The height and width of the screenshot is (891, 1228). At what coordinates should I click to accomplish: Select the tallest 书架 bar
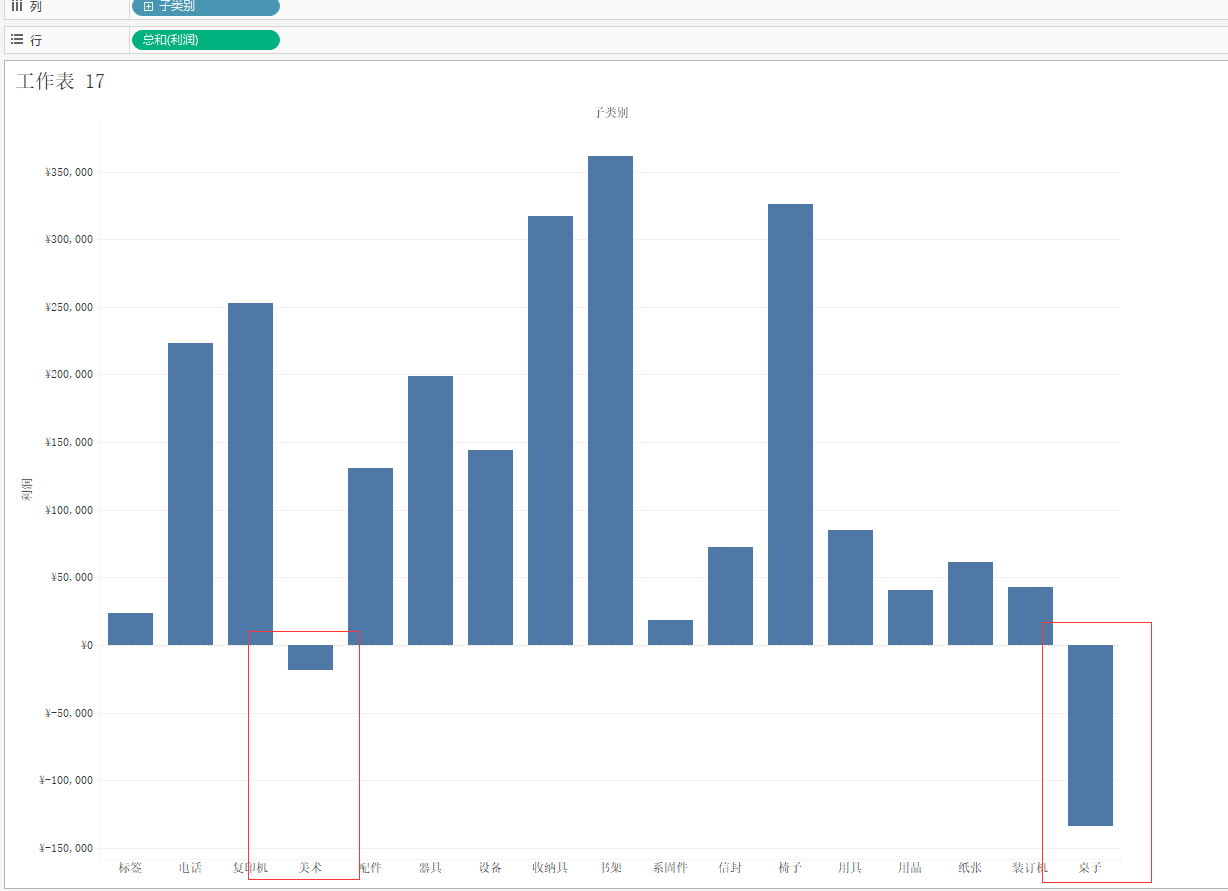point(610,400)
